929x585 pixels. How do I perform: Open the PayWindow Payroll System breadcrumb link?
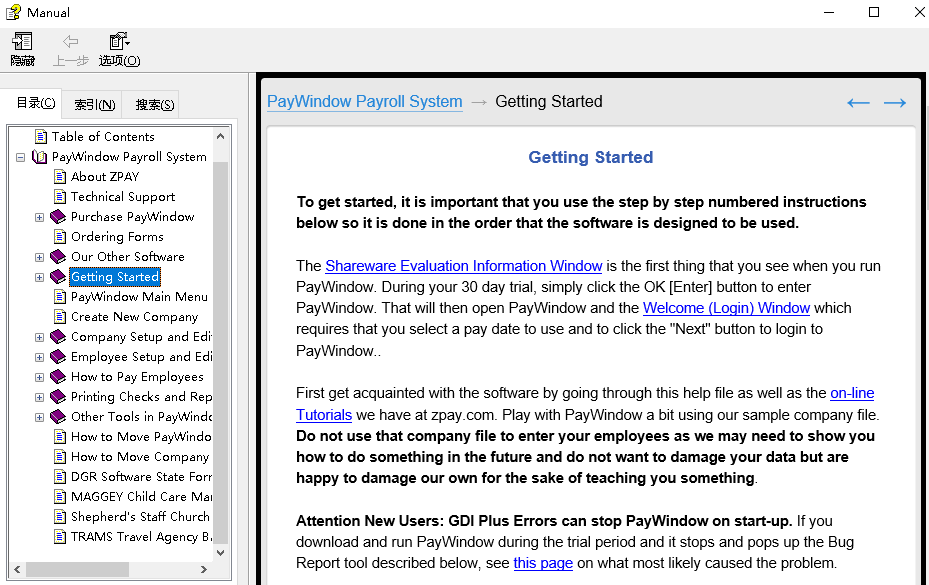[x=364, y=101]
